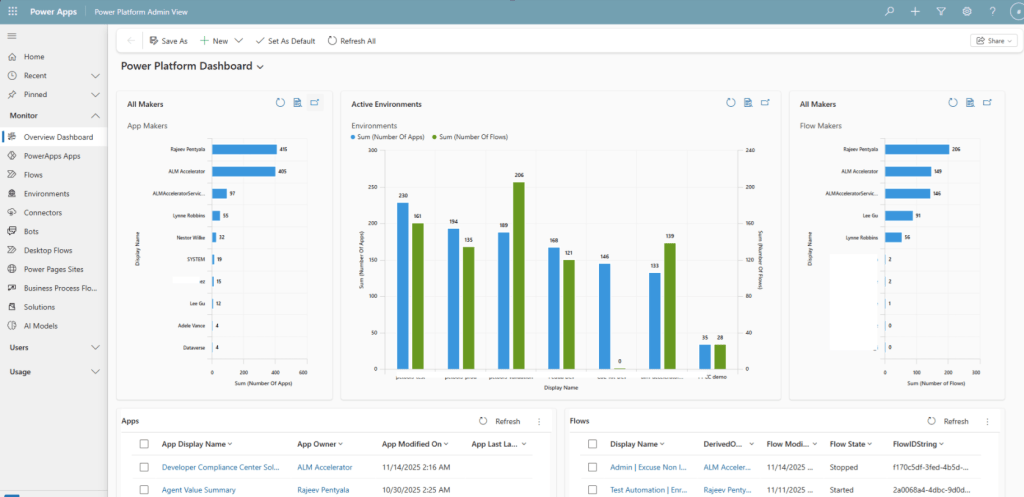Expand the Flow Makers chart view

tap(987, 103)
